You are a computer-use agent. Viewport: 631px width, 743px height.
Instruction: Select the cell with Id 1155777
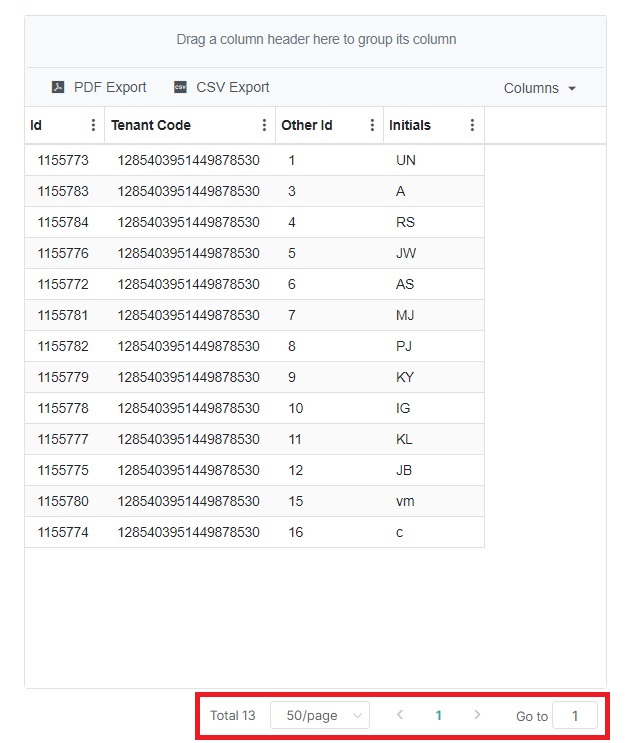[64, 439]
